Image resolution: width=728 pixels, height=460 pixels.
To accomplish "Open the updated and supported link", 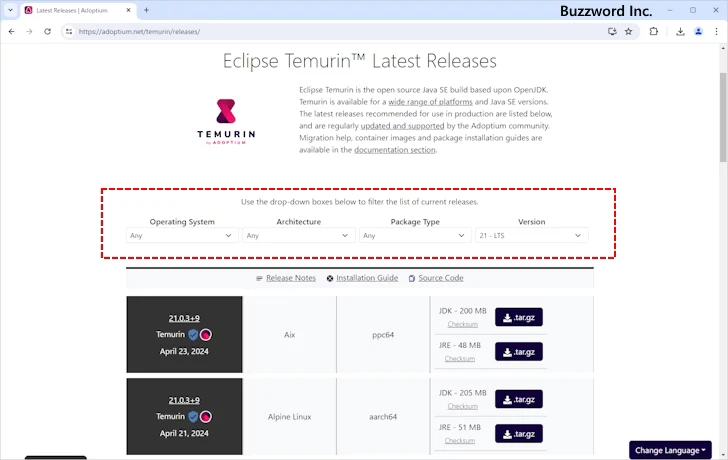I will pos(402,126).
